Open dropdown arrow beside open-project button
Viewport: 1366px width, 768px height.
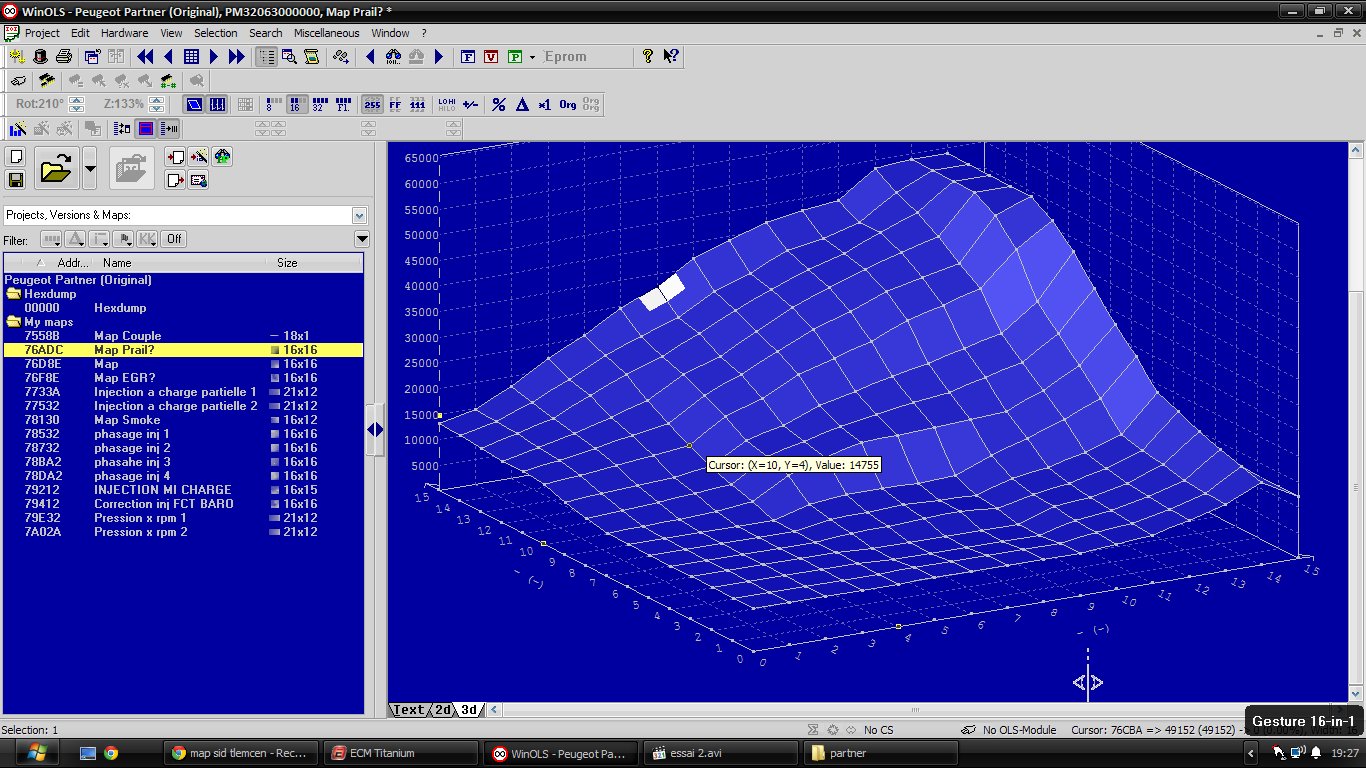[x=90, y=170]
